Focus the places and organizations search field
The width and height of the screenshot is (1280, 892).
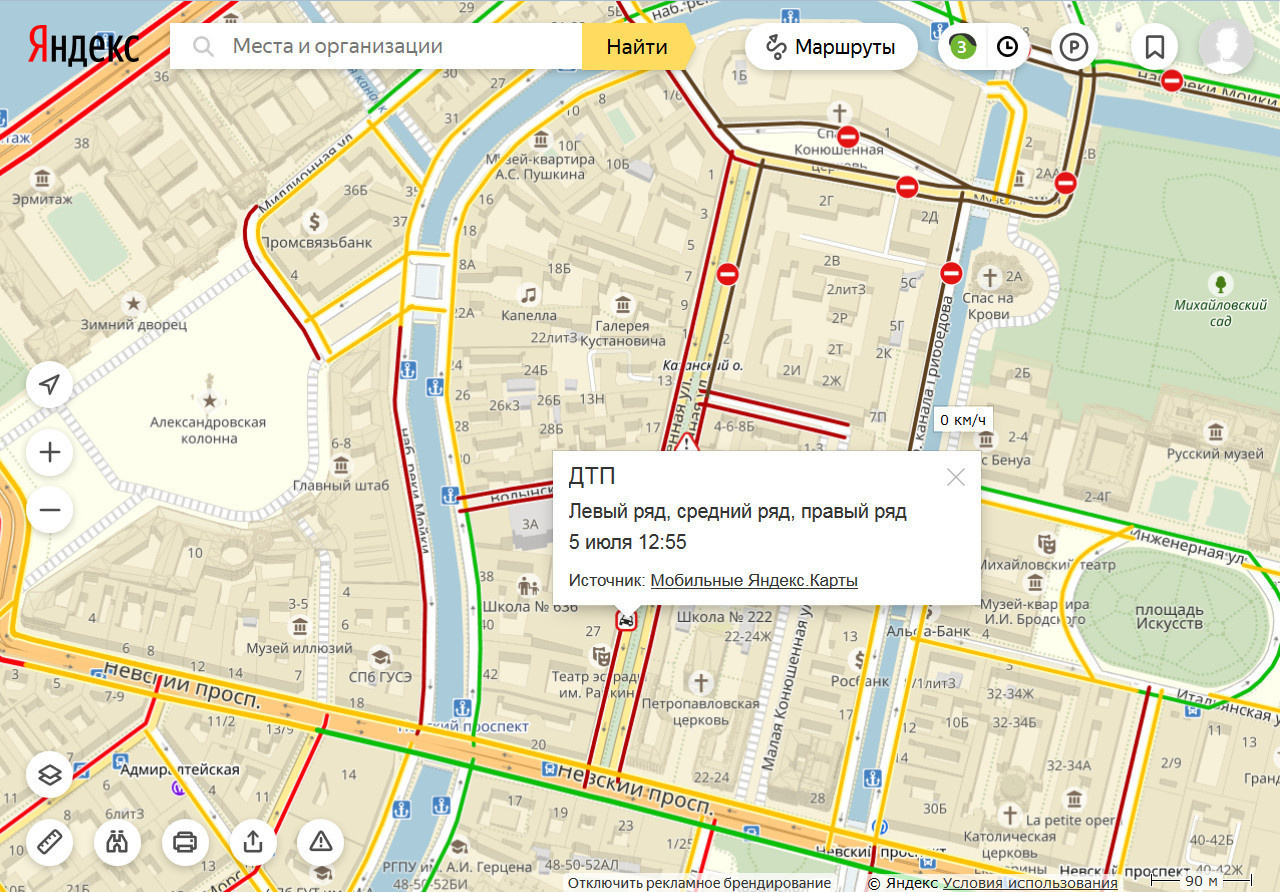pos(376,46)
